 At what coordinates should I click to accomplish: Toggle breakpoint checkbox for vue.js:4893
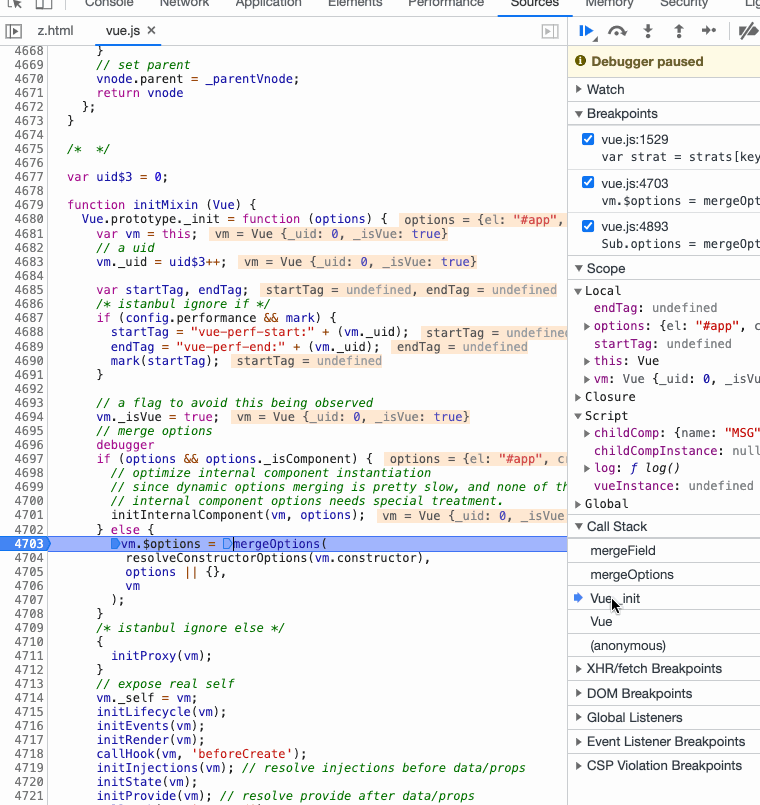[x=588, y=226]
